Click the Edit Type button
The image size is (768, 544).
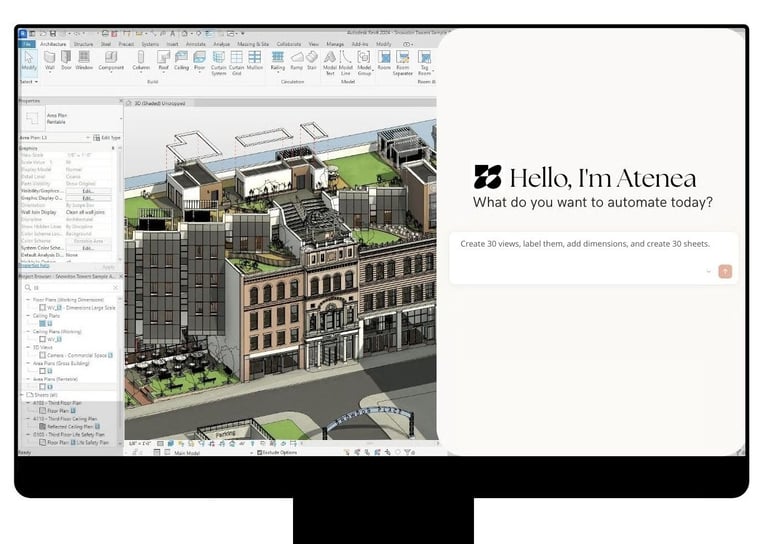(x=107, y=138)
